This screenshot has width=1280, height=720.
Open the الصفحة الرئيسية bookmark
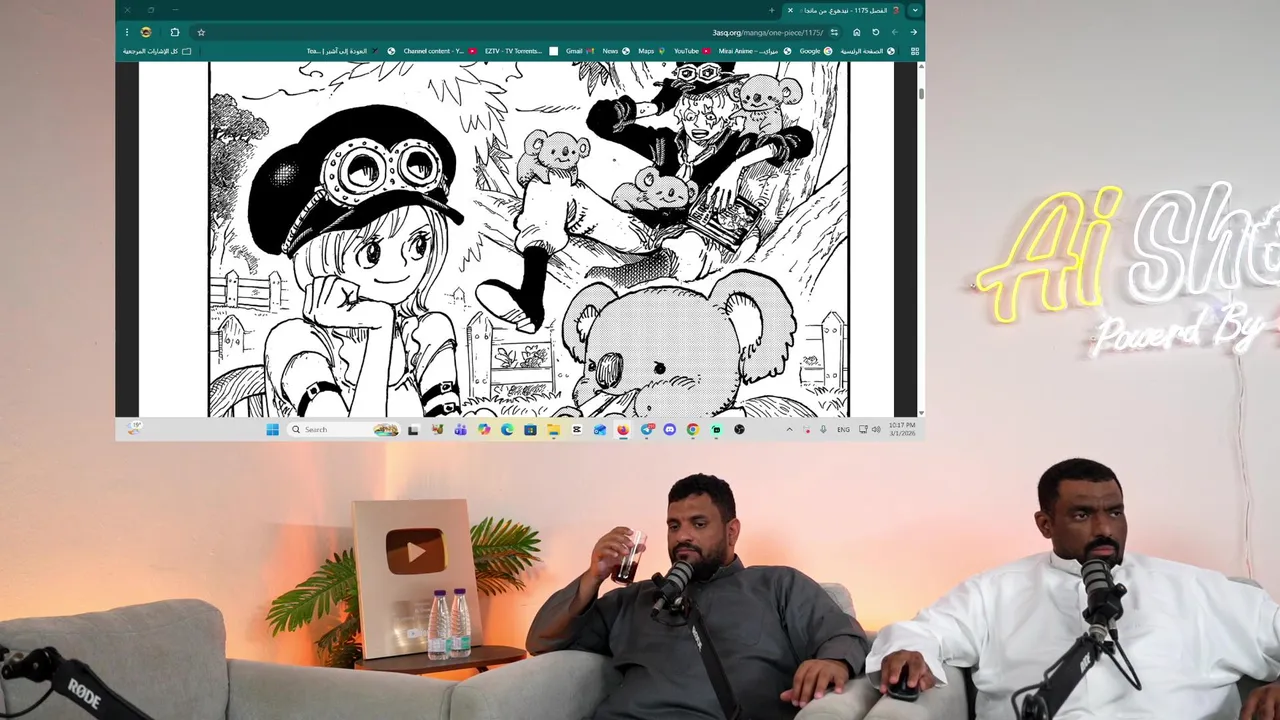pyautogui.click(x=868, y=51)
